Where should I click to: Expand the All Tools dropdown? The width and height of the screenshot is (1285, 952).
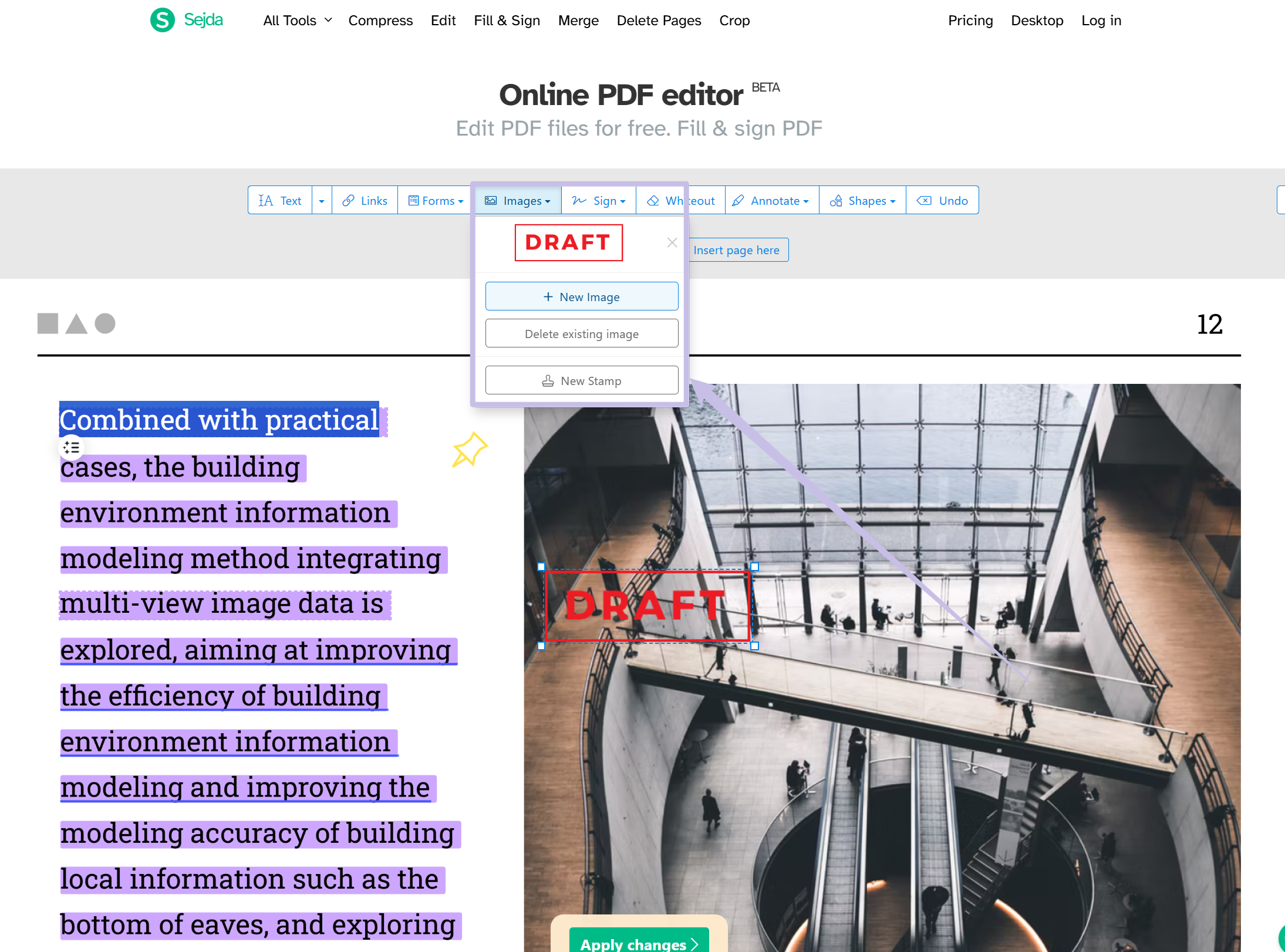pos(297,20)
